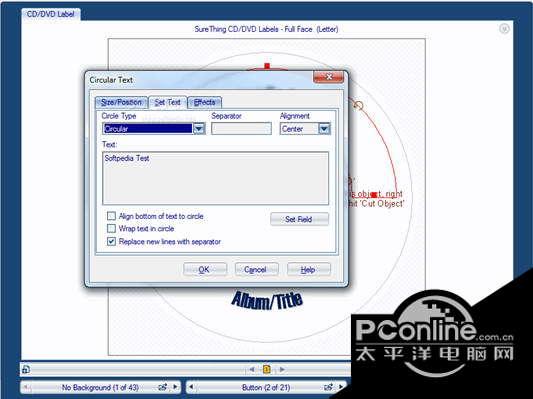Check Wrap text in circle
533x399 pixels.
[x=111, y=228]
